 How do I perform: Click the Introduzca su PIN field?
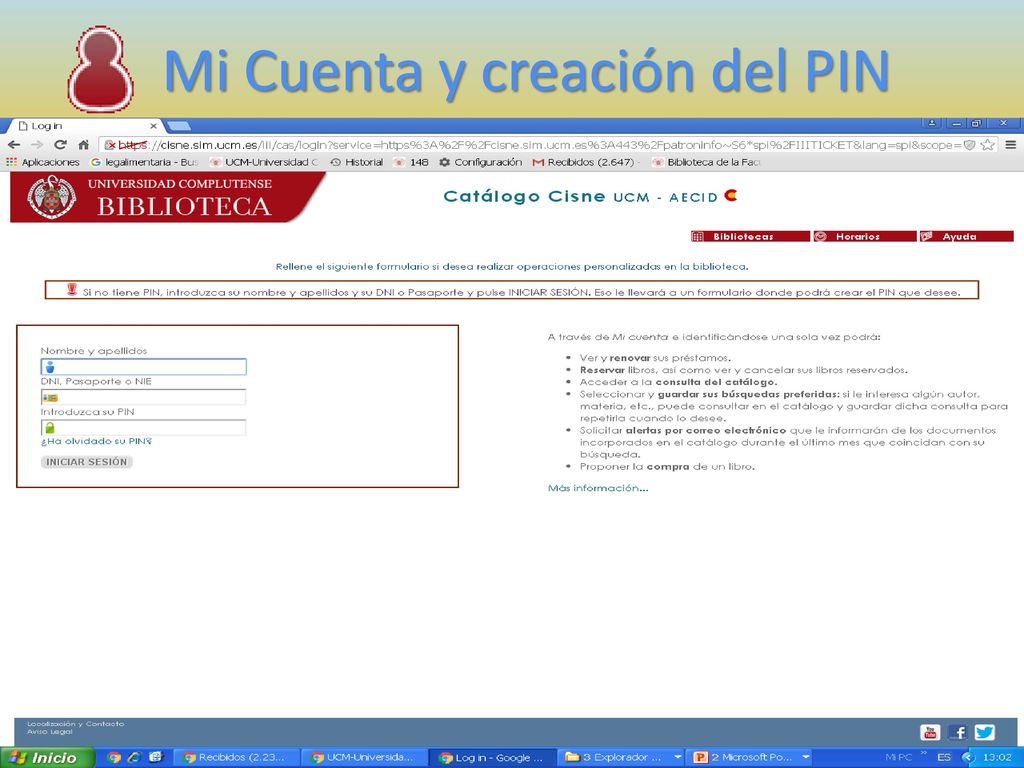pyautogui.click(x=144, y=428)
